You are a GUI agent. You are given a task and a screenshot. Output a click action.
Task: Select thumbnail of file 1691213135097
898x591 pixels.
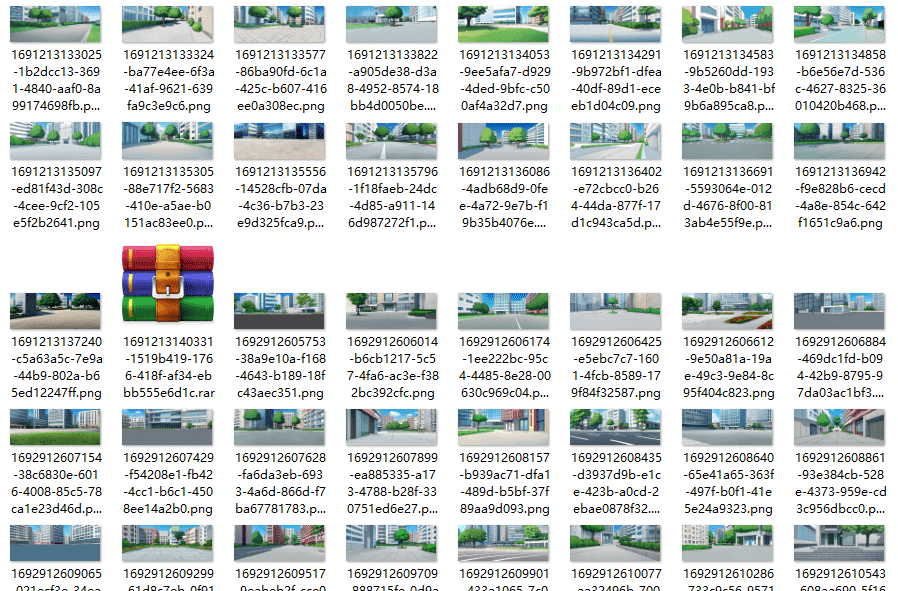[x=56, y=141]
